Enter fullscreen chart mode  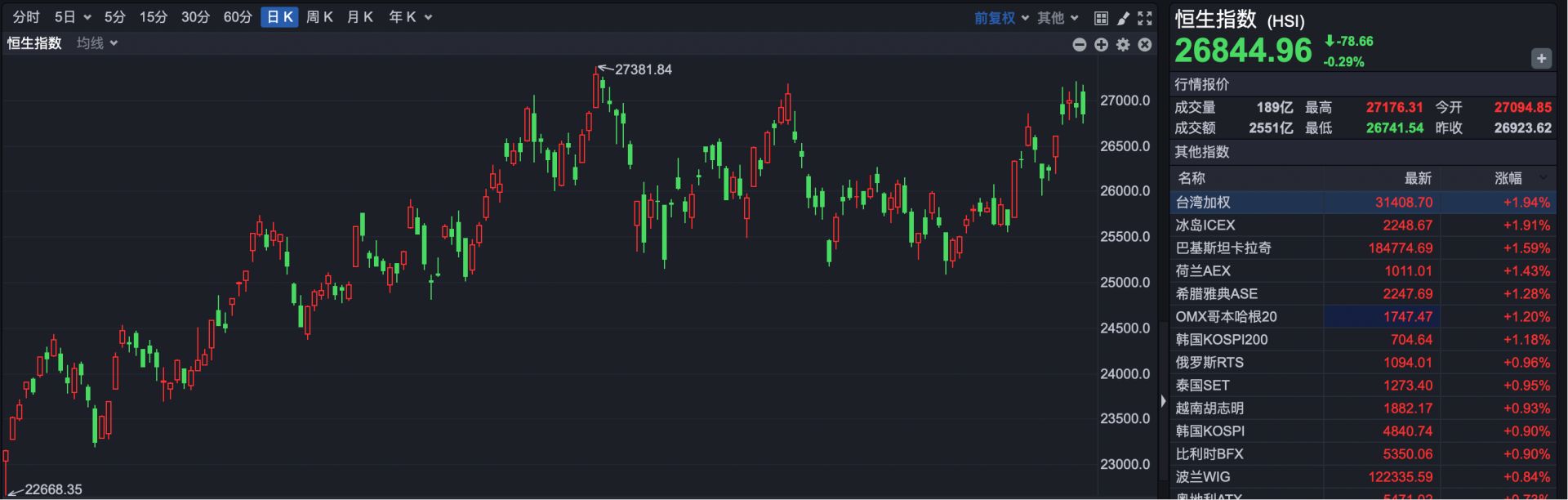click(1145, 18)
